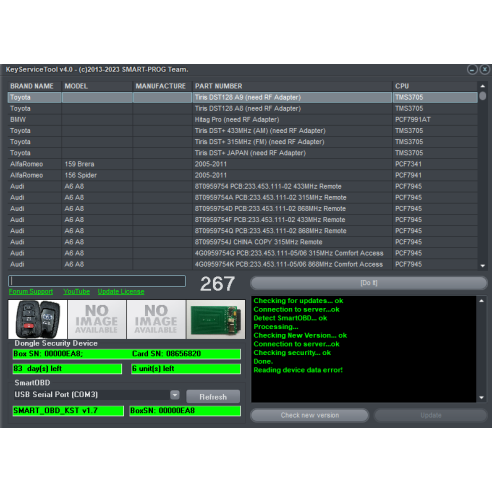Screen dimensions: 492x492
Task: Open the USB Serial Port (COM3) dropdown
Action: pyautogui.click(x=175, y=395)
